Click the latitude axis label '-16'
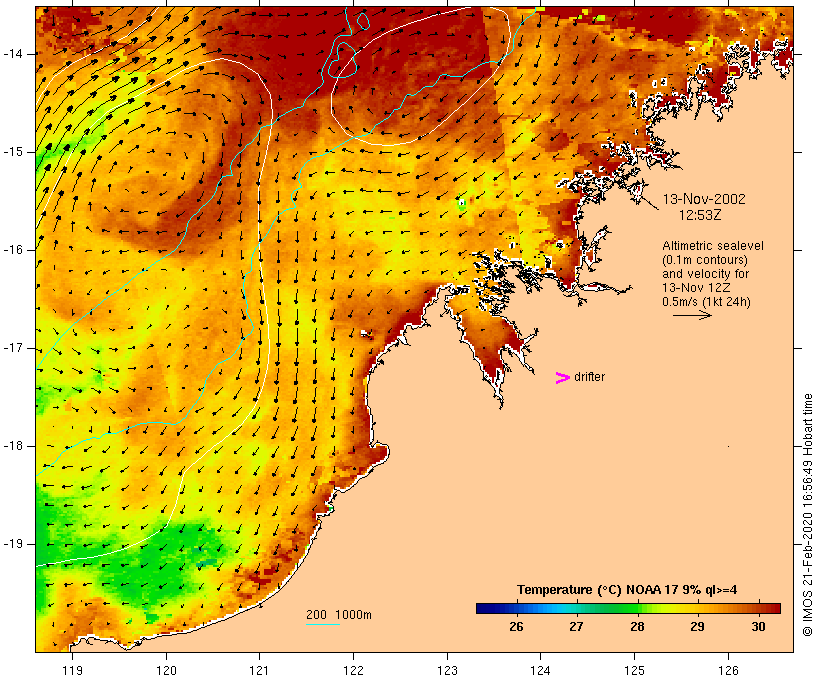The image size is (820, 680). coord(13,250)
